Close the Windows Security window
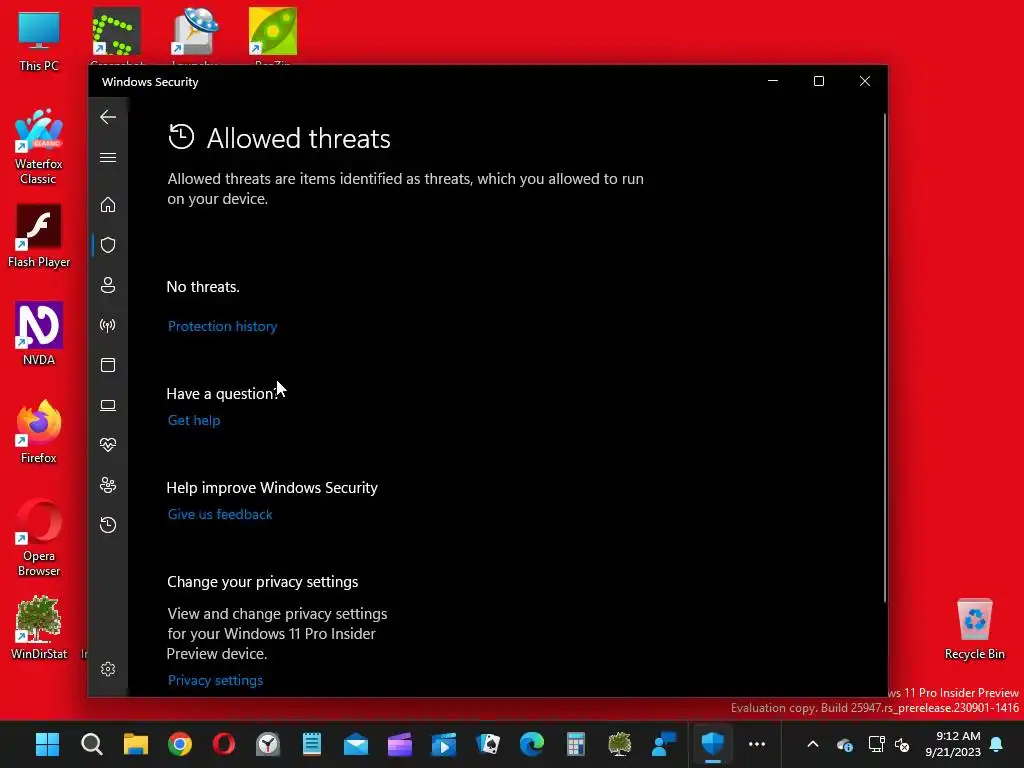The image size is (1024, 768). [x=865, y=81]
